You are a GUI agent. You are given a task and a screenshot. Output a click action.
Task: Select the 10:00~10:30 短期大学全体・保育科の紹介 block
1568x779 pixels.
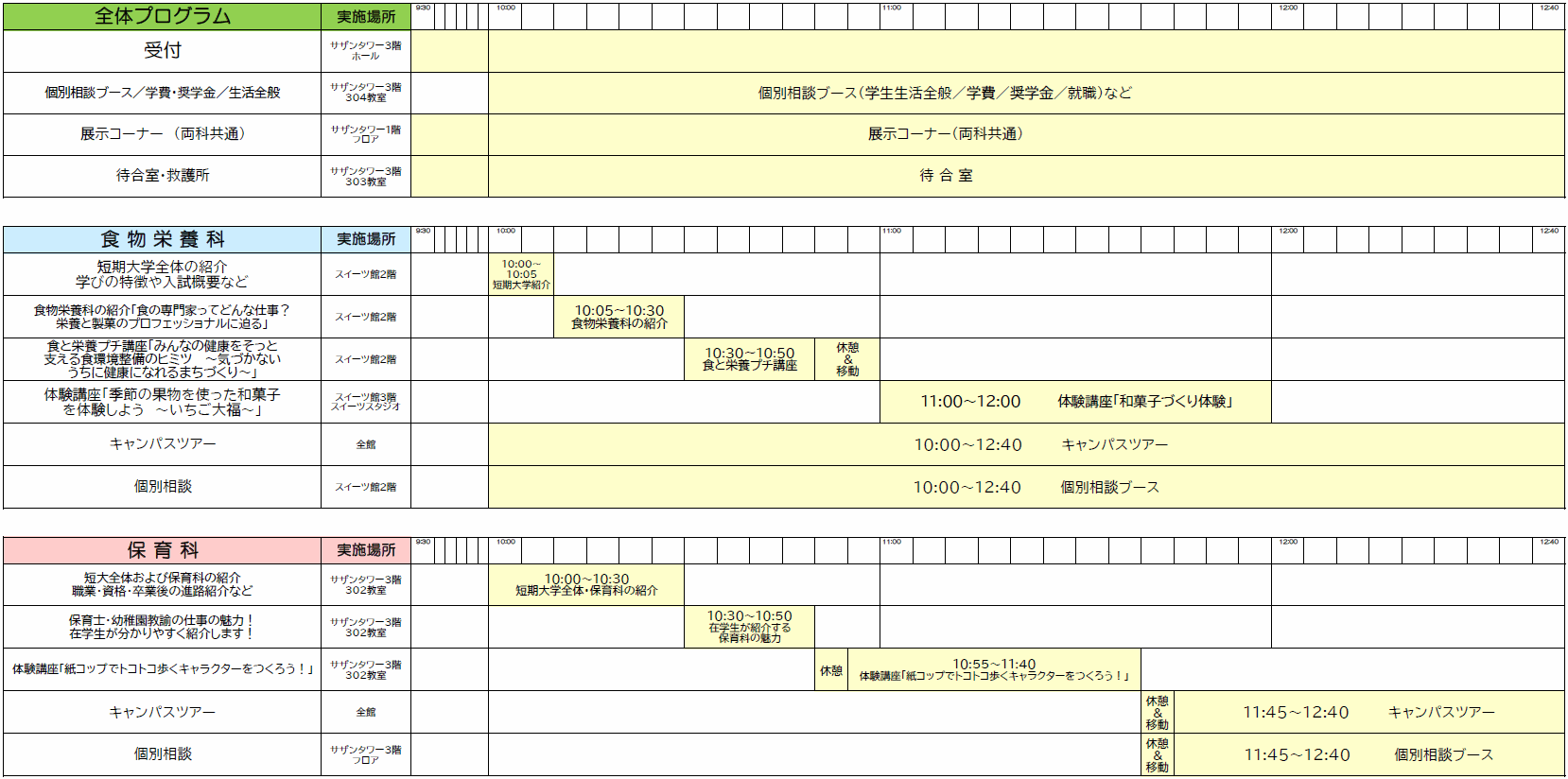click(x=586, y=585)
